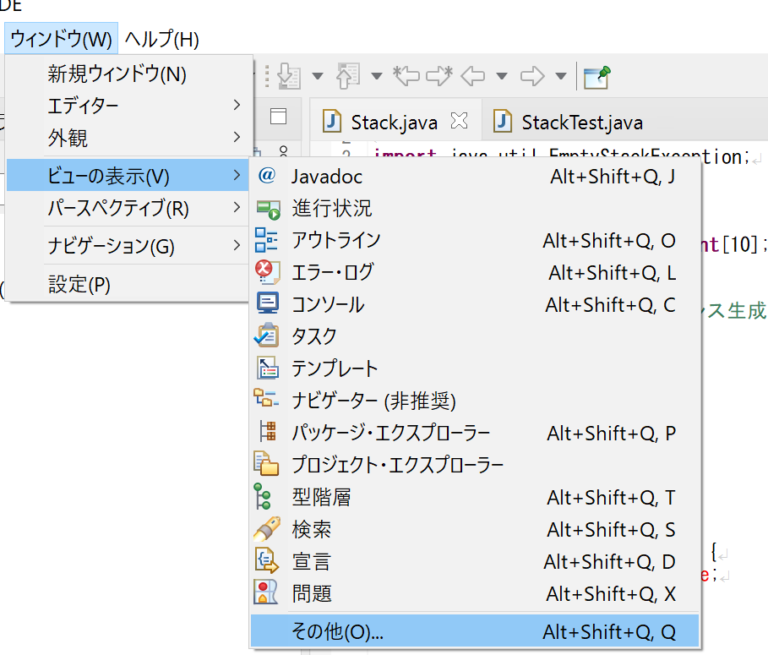Open the Javadoc view
Screen dimensions: 768x655
tap(327, 177)
